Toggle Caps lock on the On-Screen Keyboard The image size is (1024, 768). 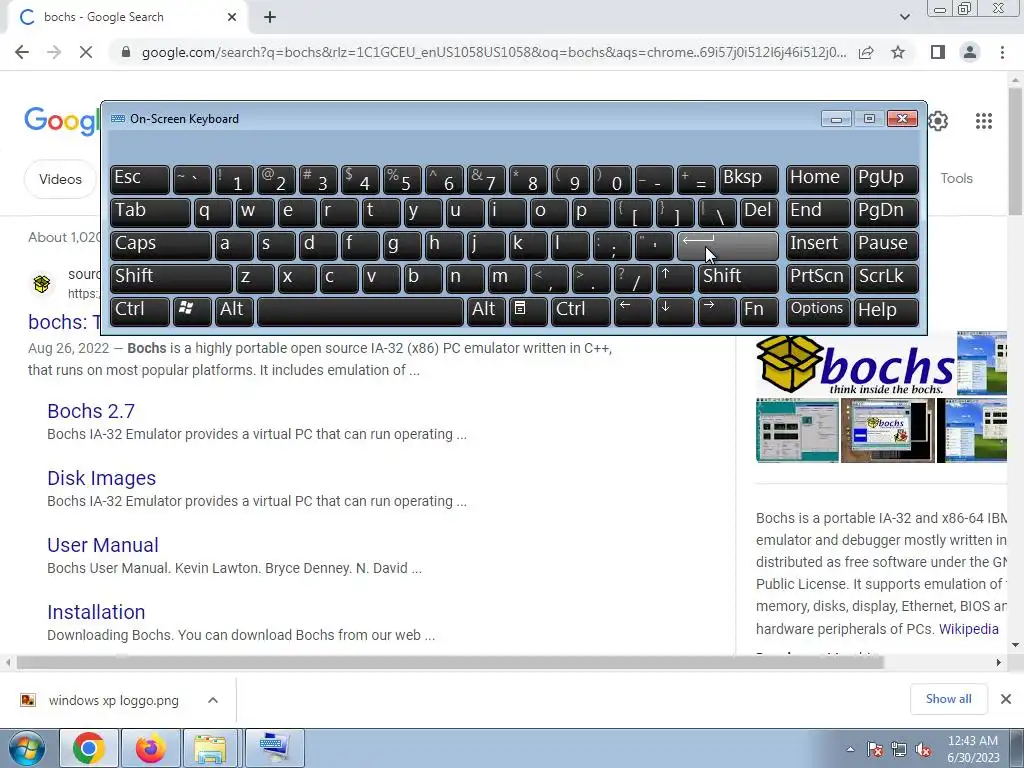click(161, 246)
